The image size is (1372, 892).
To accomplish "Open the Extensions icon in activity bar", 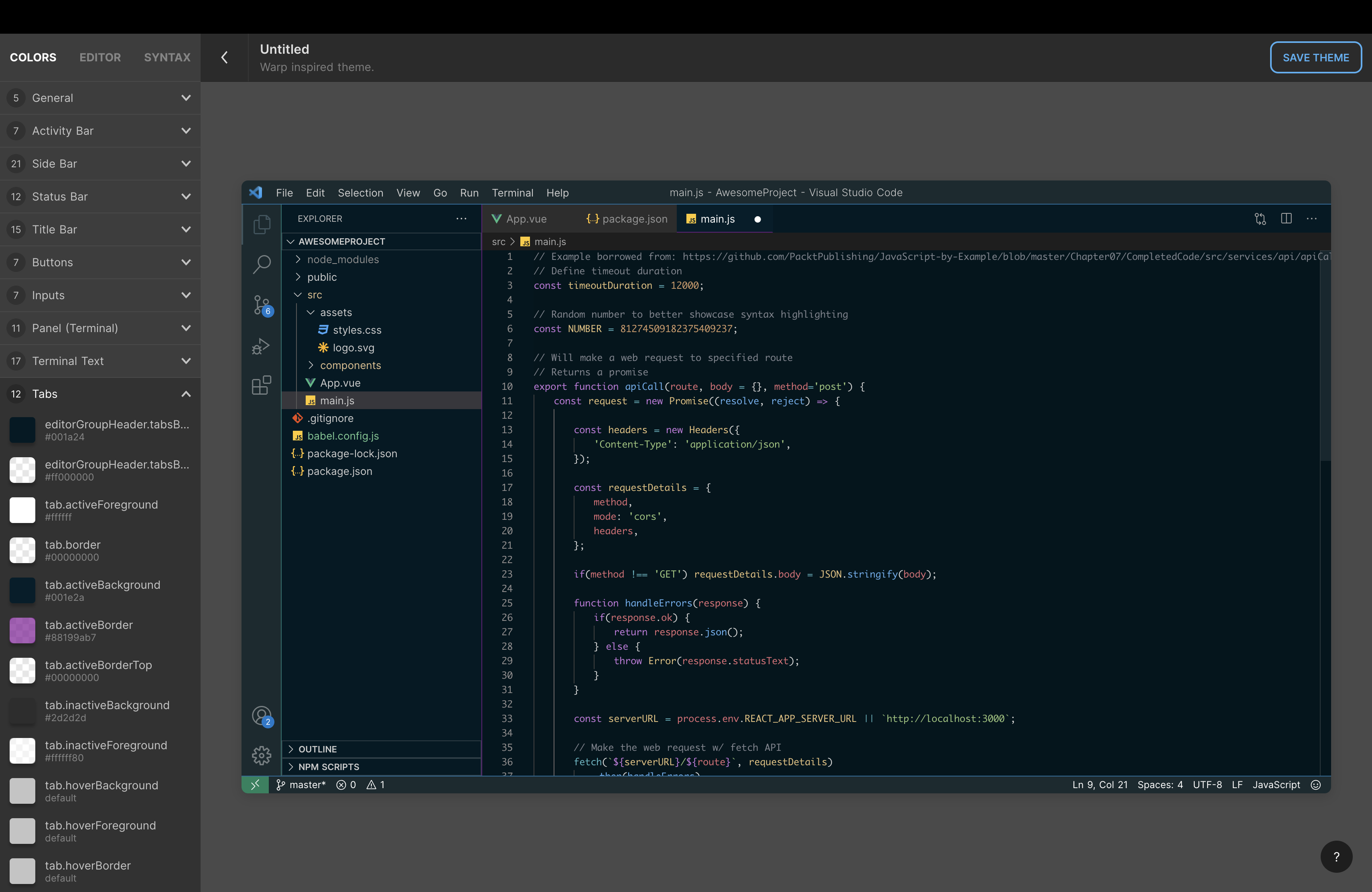I will 261,385.
